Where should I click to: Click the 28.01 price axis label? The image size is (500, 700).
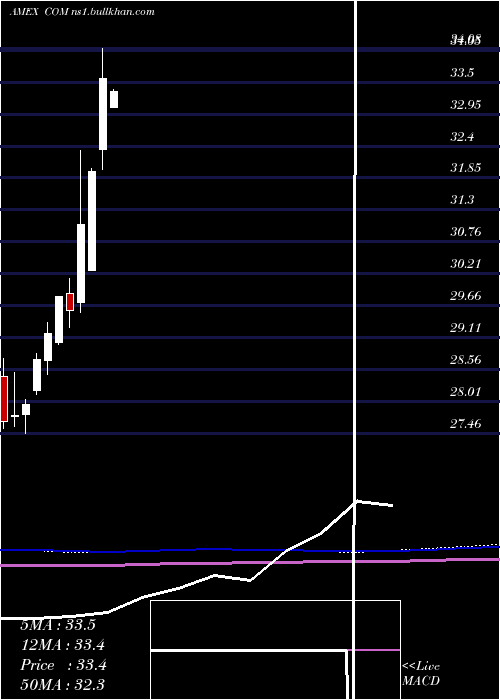pyautogui.click(x=465, y=392)
